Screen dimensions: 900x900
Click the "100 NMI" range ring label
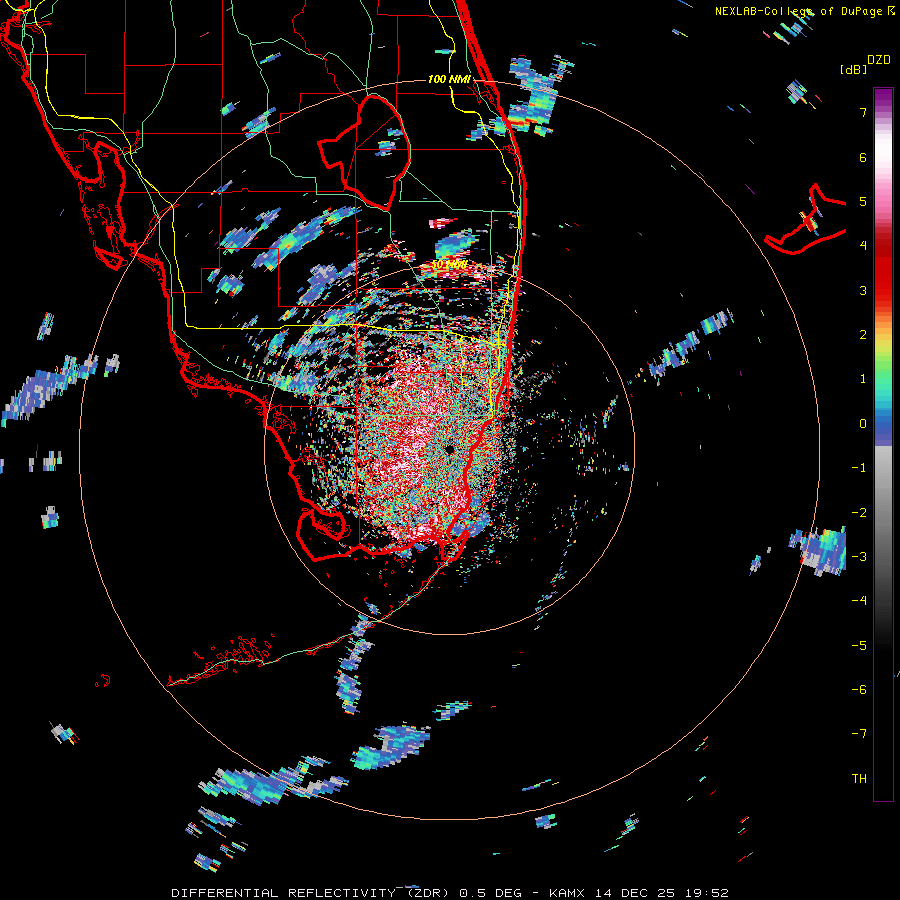point(449,79)
